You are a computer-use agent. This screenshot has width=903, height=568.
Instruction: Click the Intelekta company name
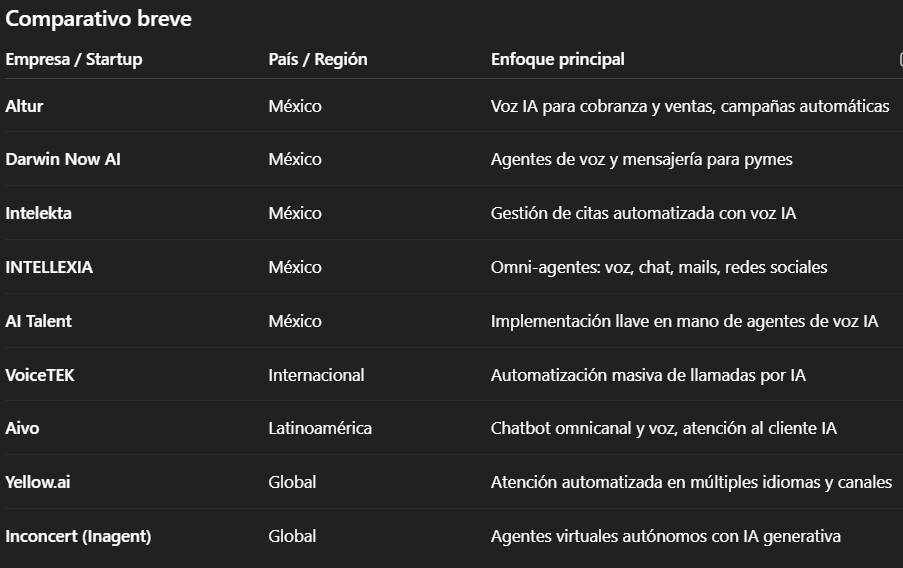click(x=39, y=213)
